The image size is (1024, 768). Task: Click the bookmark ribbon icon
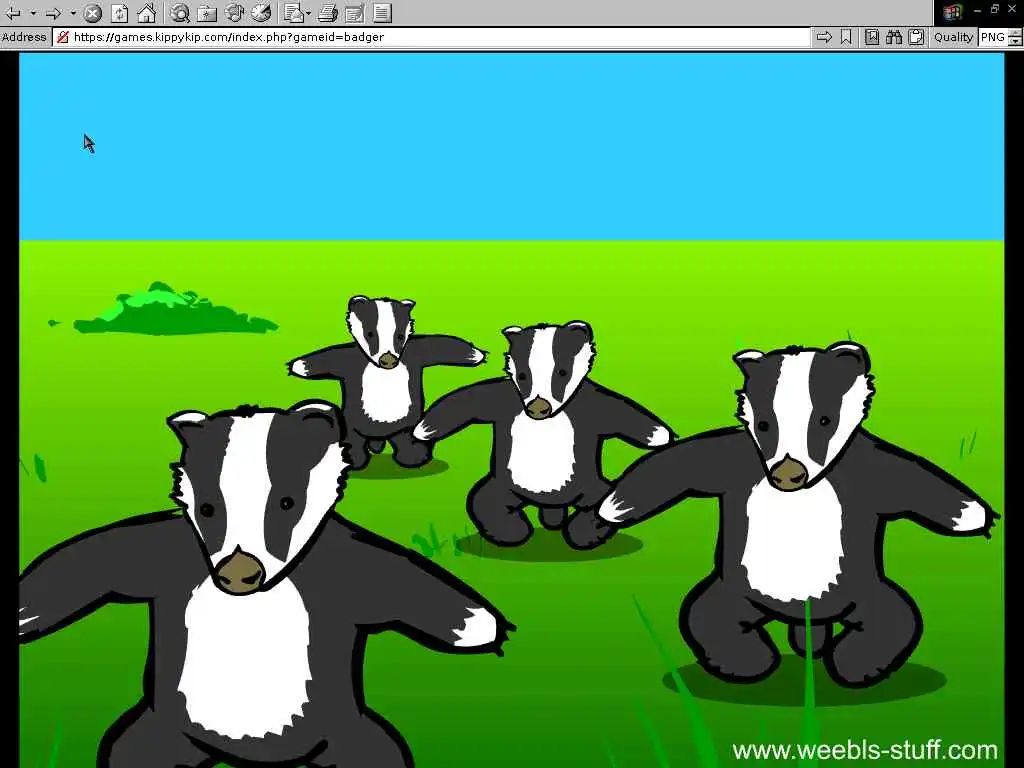point(846,37)
